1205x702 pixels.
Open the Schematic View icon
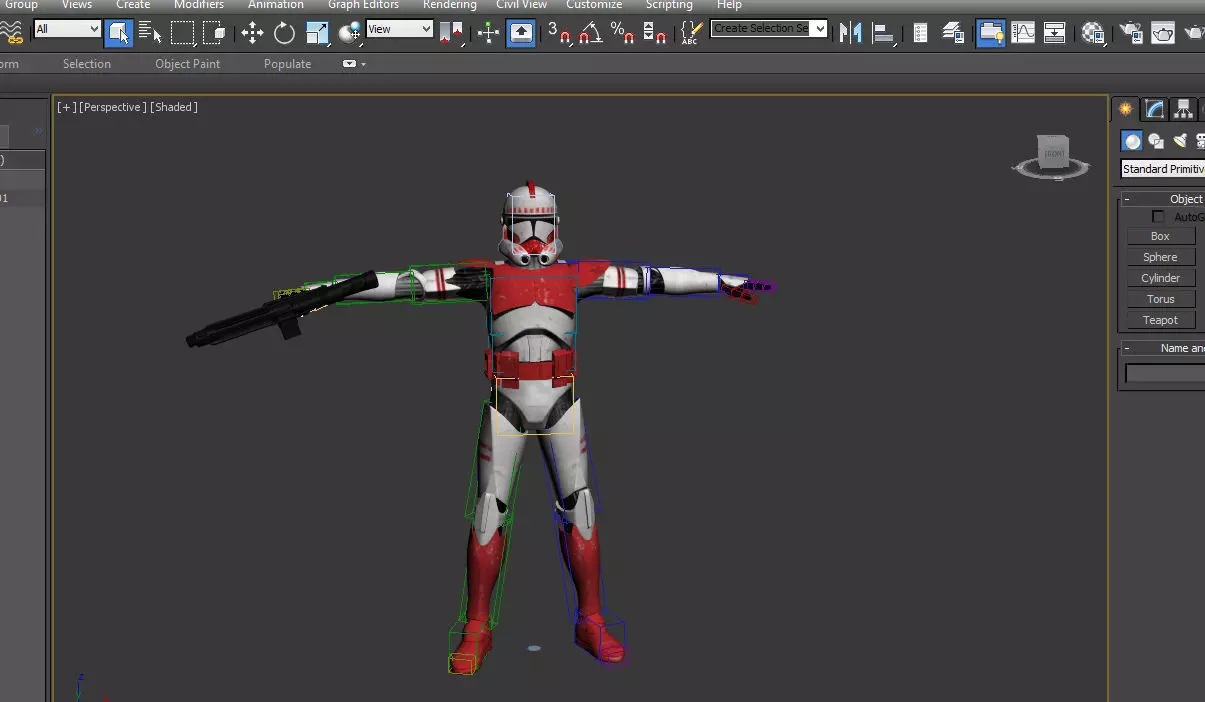coord(1055,33)
